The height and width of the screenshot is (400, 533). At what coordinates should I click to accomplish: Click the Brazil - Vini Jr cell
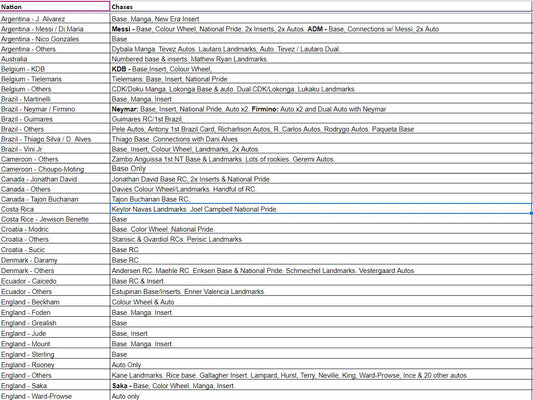(x=55, y=149)
